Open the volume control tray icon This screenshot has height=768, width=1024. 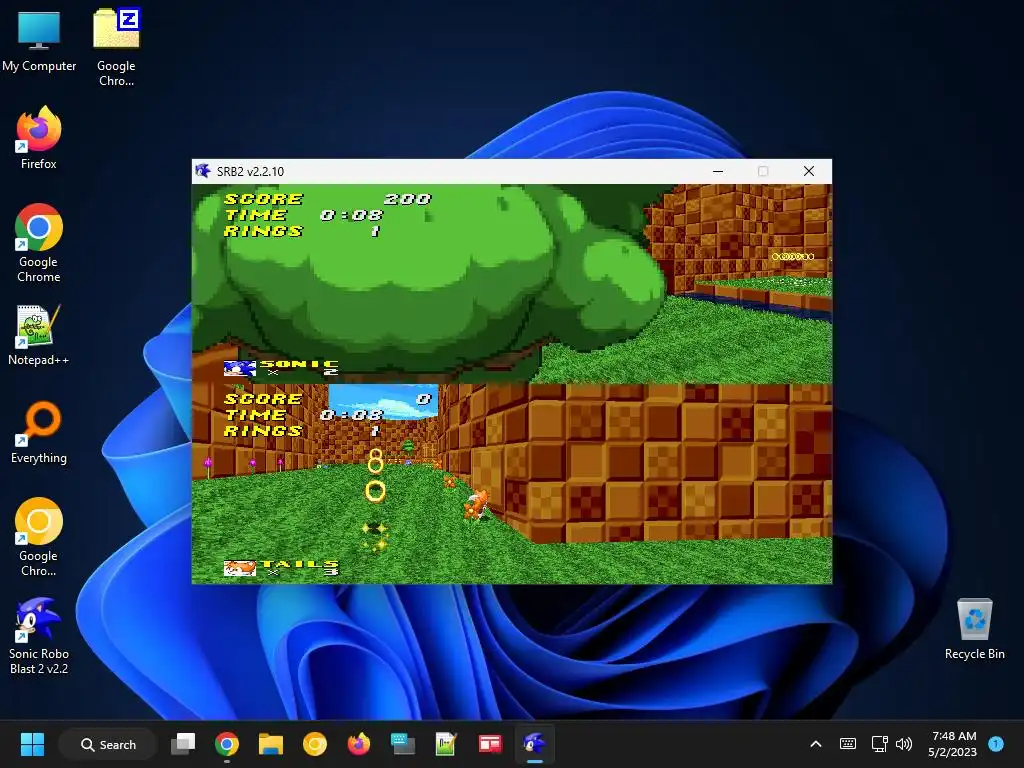(904, 744)
